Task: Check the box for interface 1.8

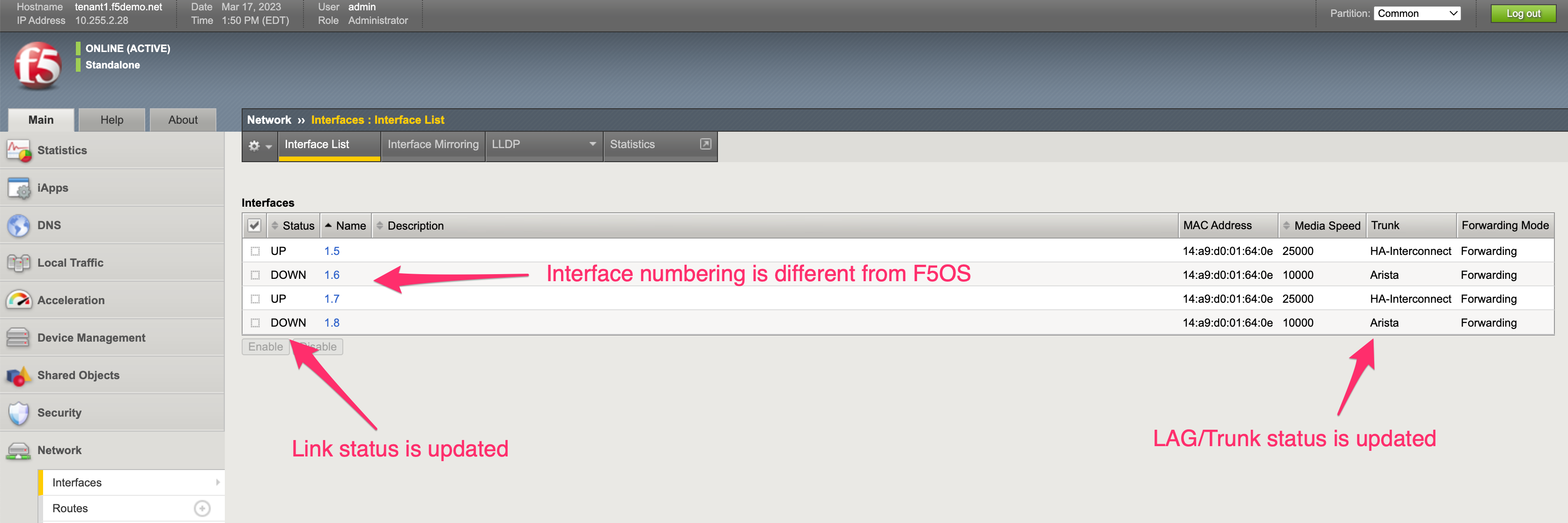Action: click(x=255, y=323)
